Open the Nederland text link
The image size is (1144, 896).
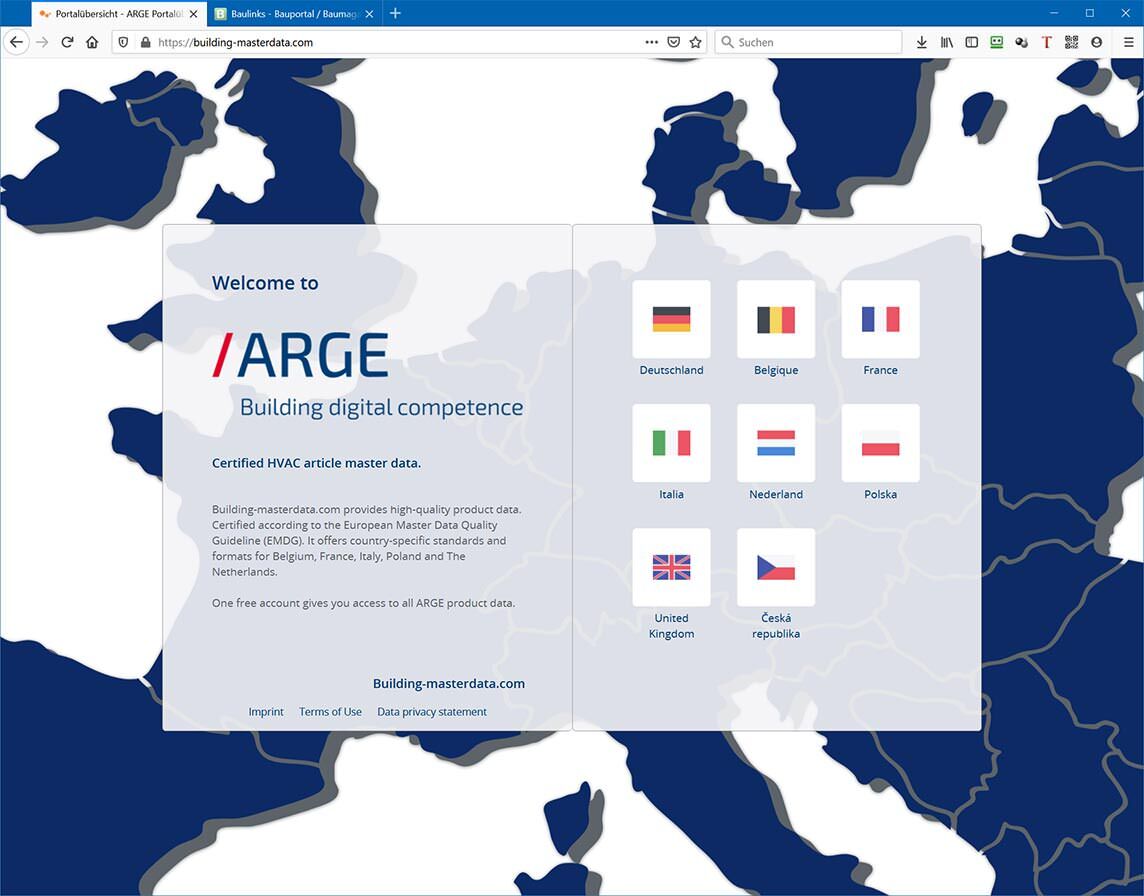(776, 494)
